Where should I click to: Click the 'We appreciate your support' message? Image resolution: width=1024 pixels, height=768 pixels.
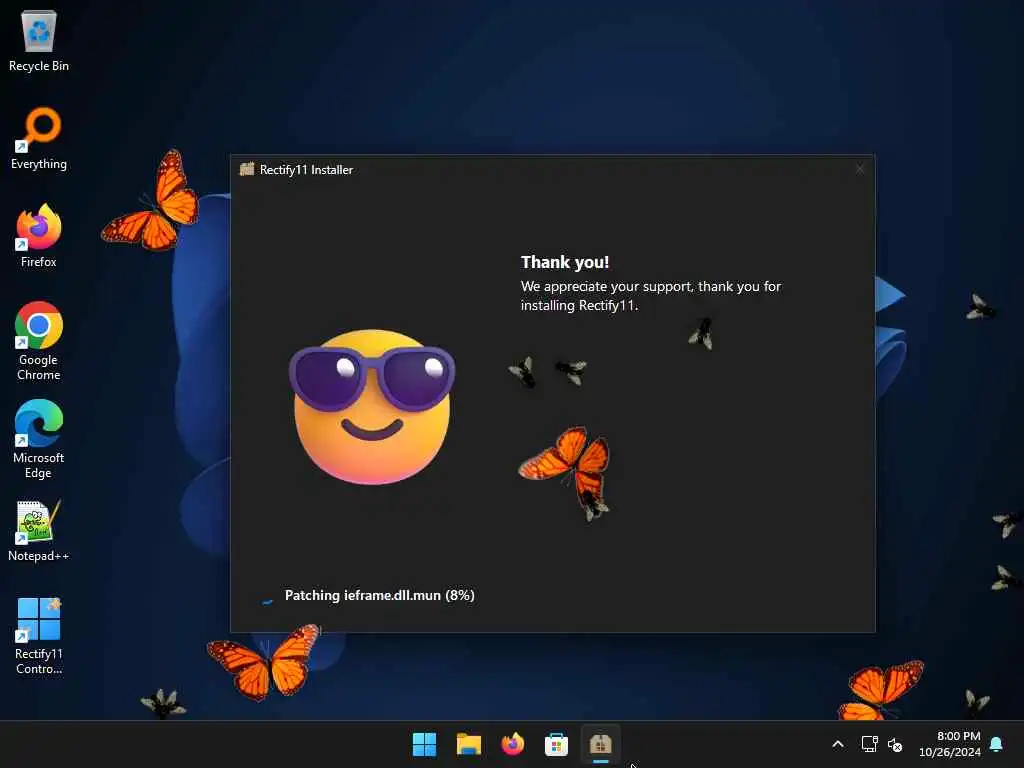650,295
